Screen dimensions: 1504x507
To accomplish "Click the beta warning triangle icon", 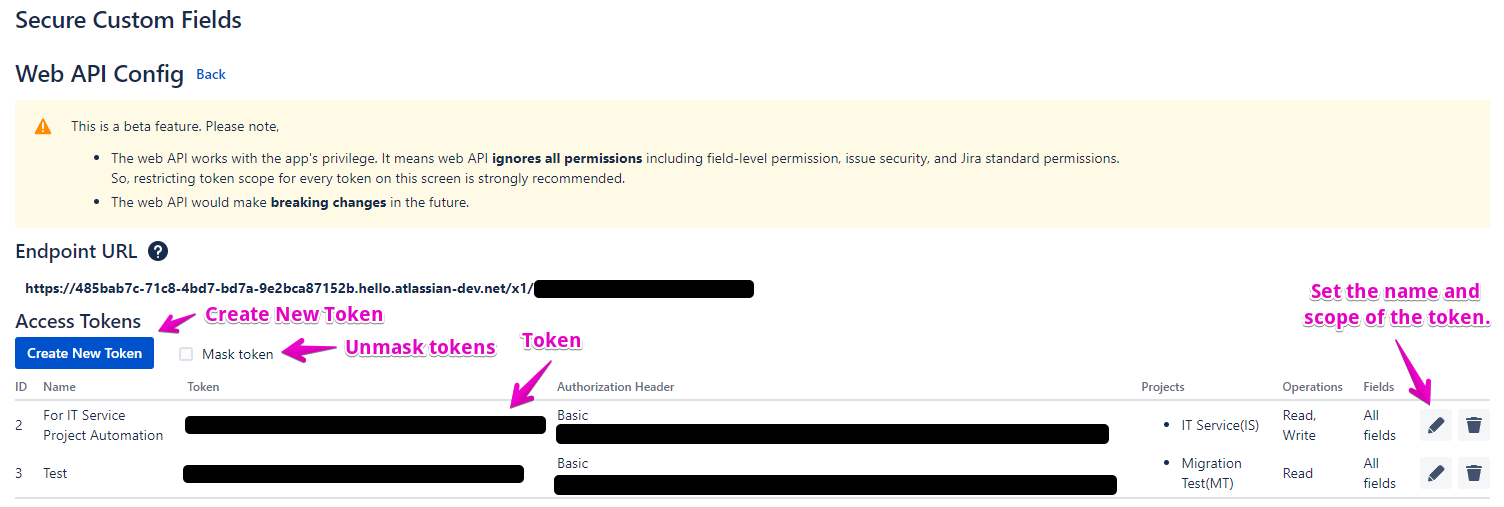I will pyautogui.click(x=43, y=127).
